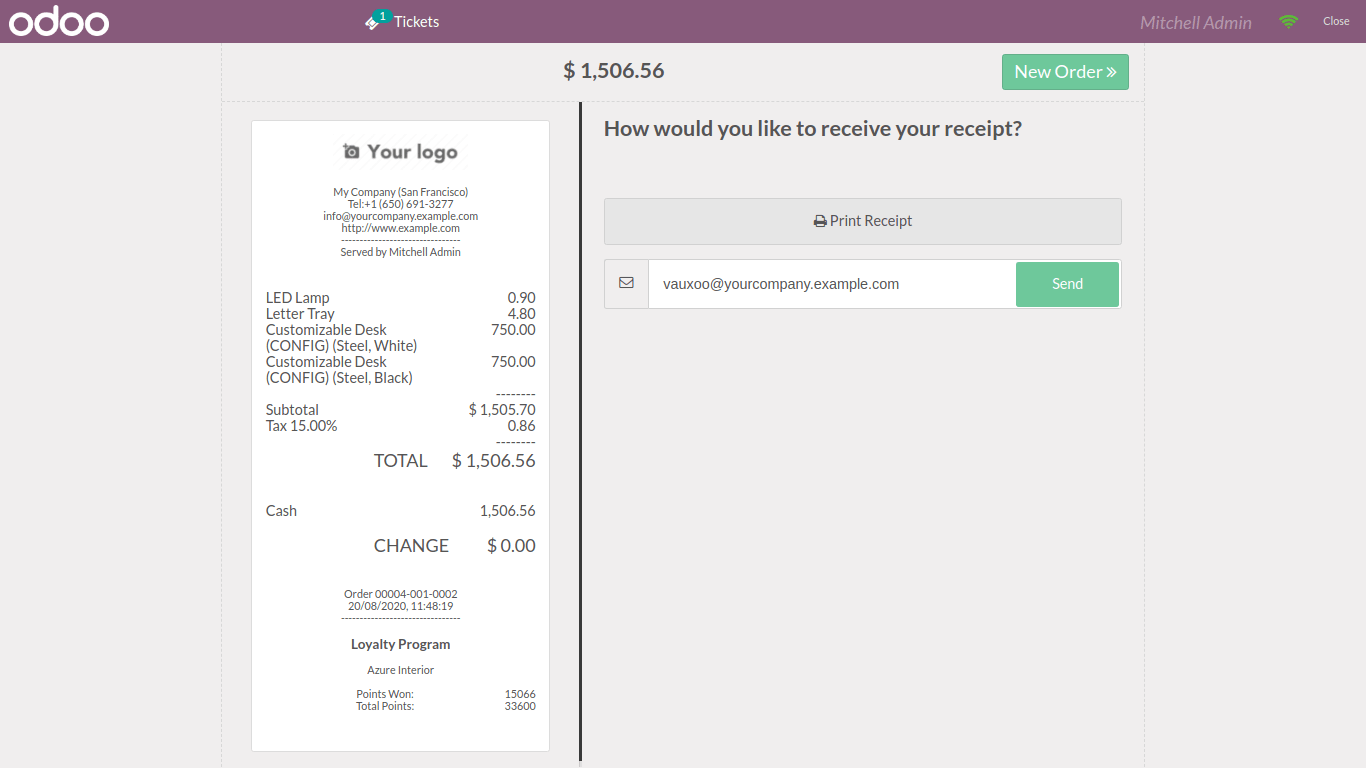Focus the receipt email address field

coord(832,284)
